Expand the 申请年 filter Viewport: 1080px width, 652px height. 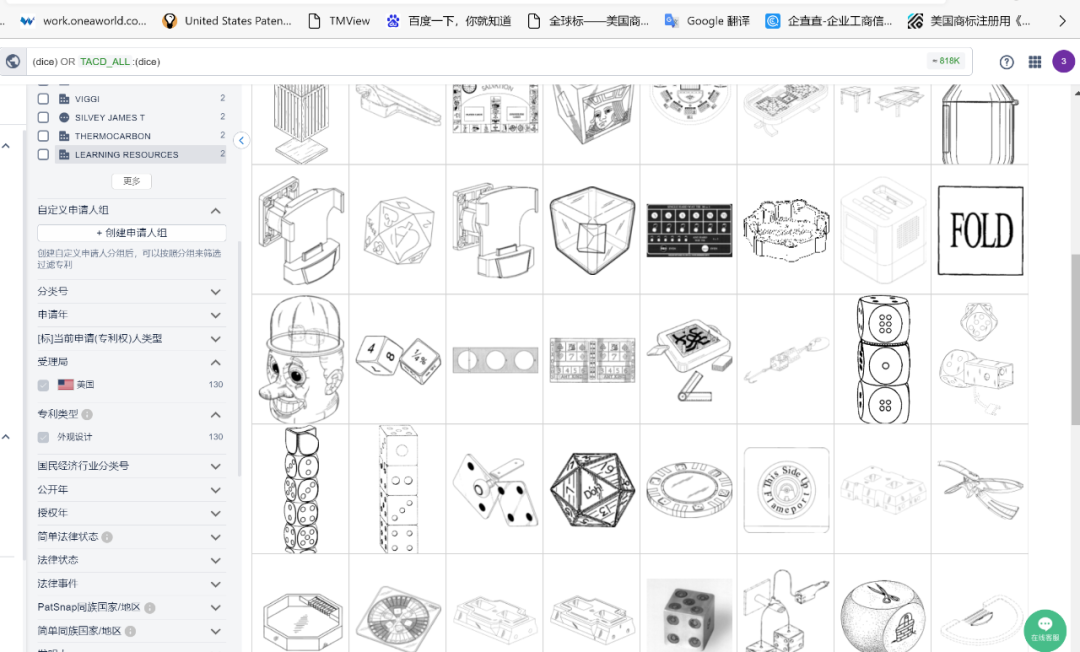coord(216,315)
